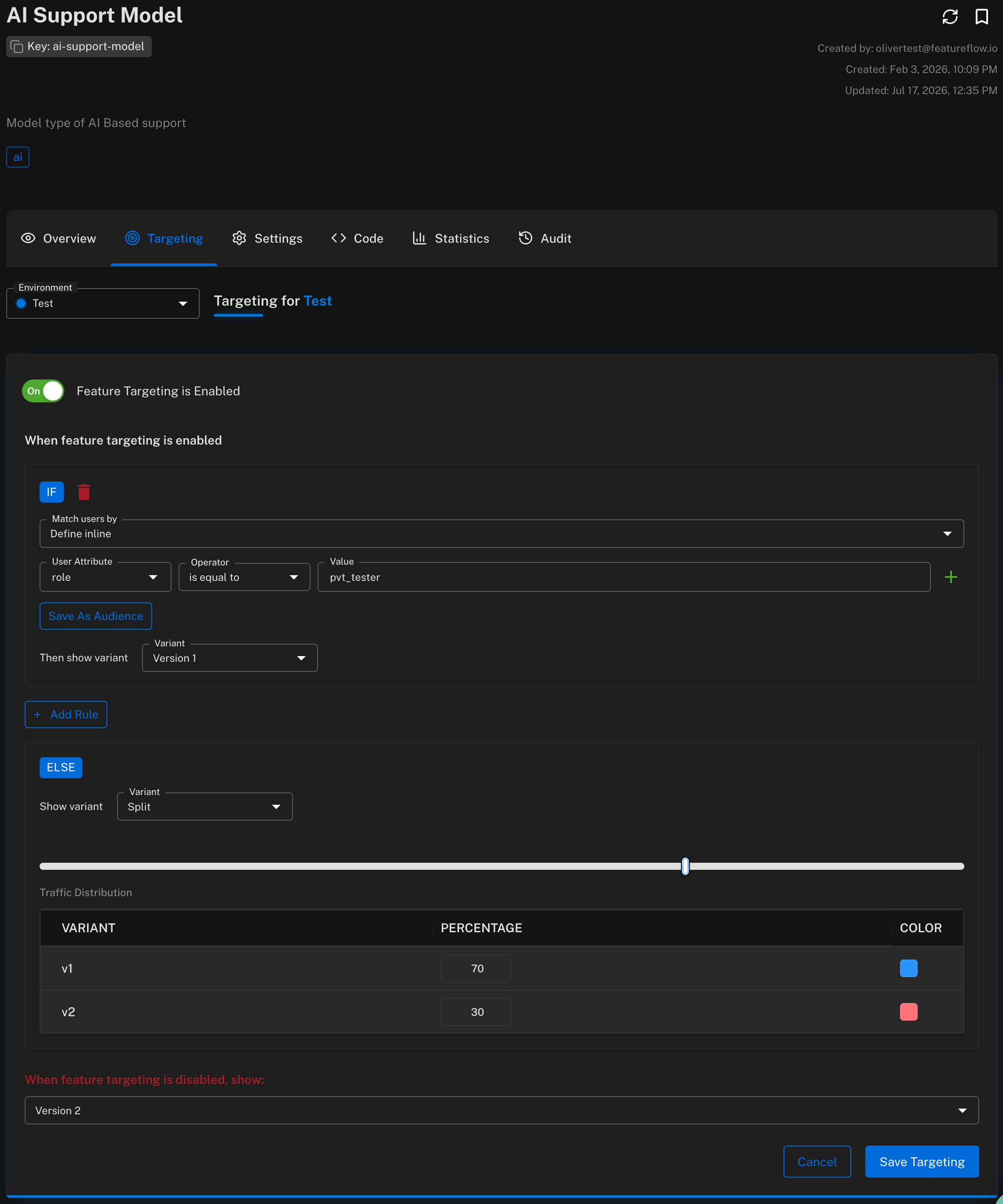Toggle Feature Targeting switch off
1003x1204 pixels.
pos(43,391)
